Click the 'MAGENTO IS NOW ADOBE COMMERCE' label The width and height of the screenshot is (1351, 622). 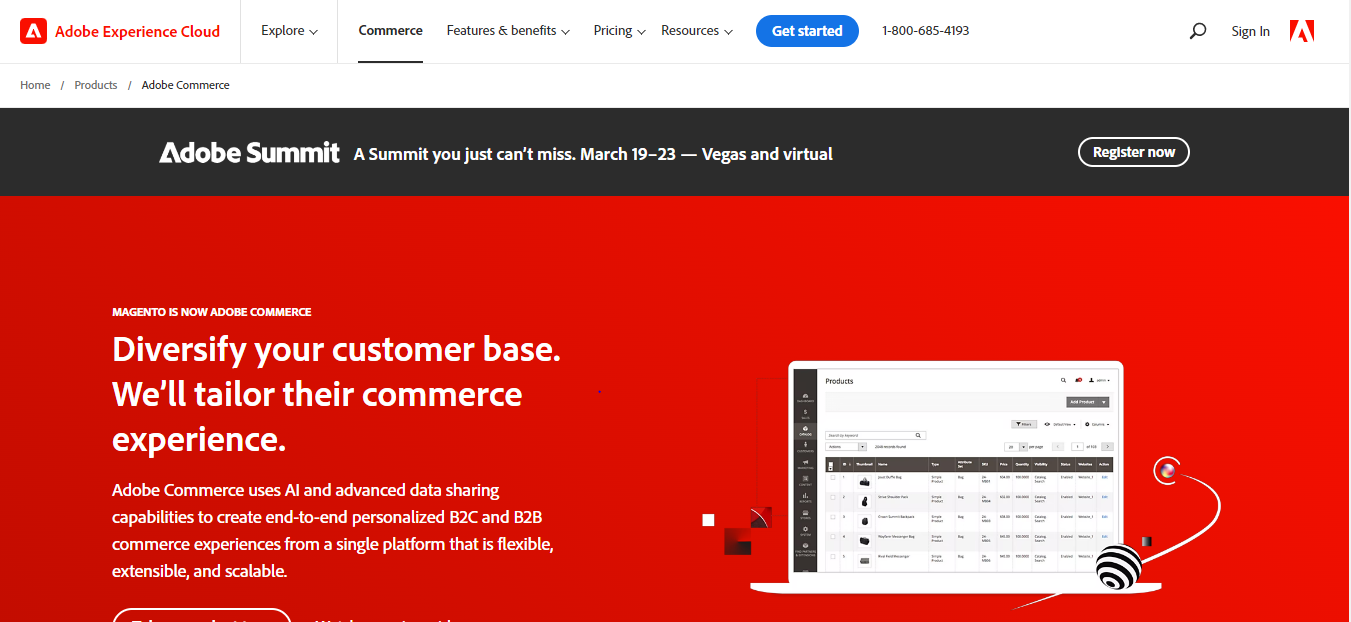point(212,312)
